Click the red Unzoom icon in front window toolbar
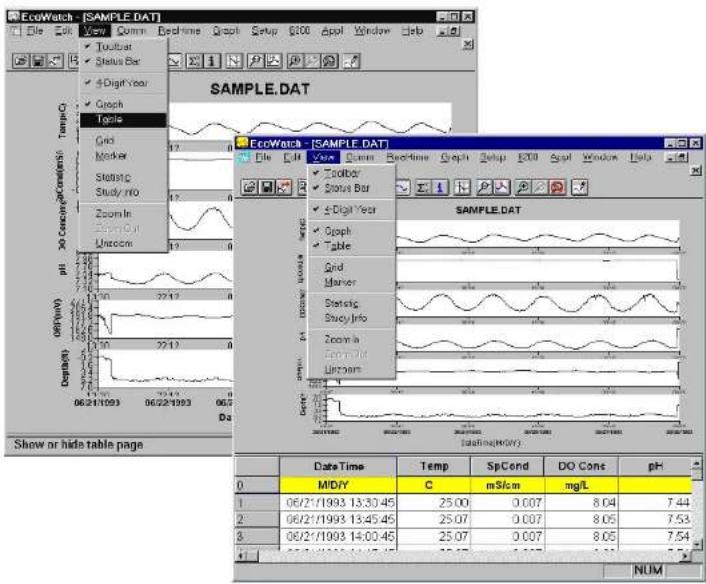 coord(557,187)
